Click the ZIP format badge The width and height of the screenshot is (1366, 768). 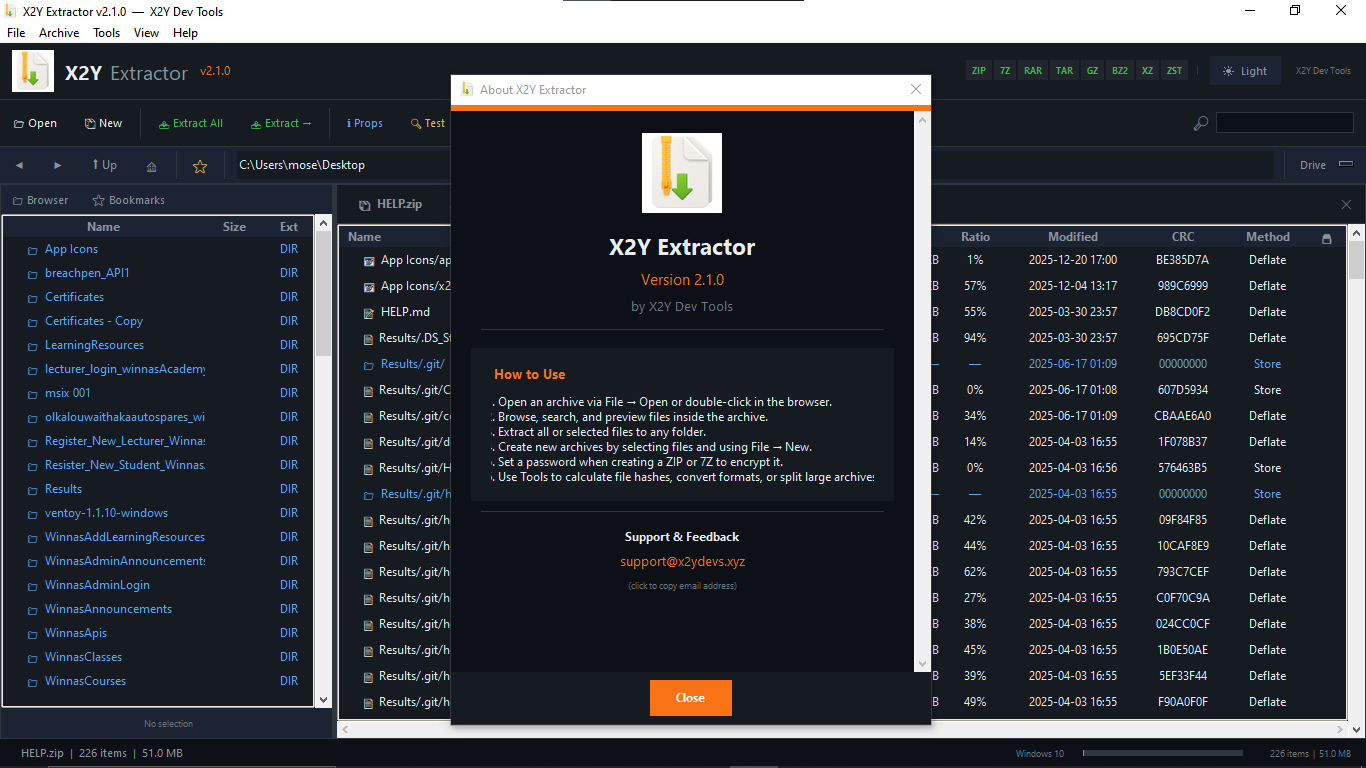click(x=979, y=71)
